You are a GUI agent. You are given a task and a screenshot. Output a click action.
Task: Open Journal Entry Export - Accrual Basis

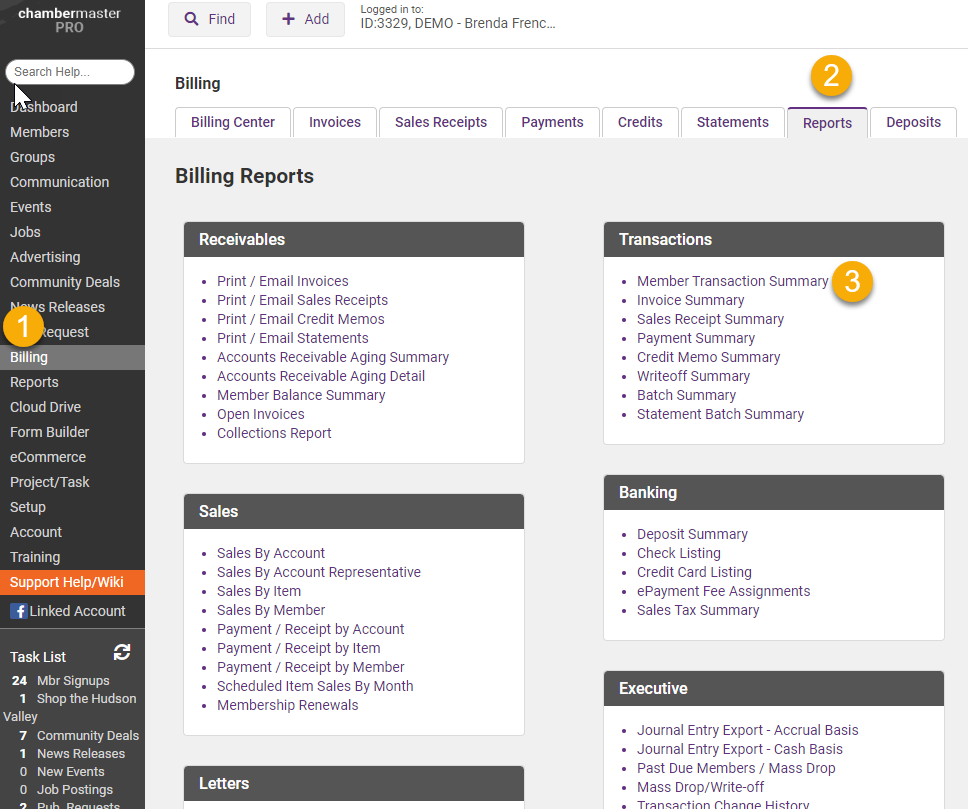(x=747, y=729)
